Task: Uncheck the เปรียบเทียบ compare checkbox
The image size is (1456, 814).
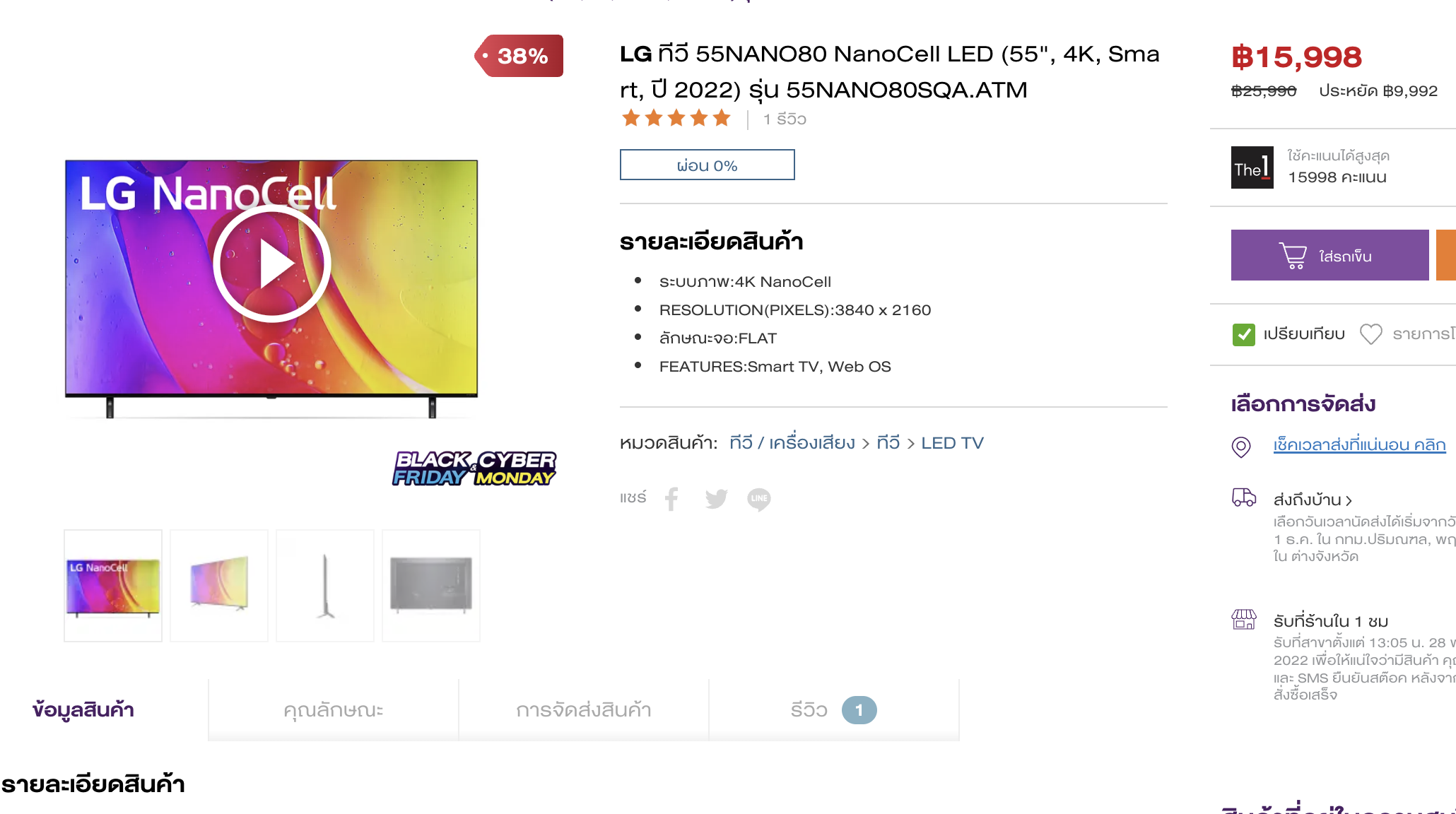Action: pos(1243,334)
